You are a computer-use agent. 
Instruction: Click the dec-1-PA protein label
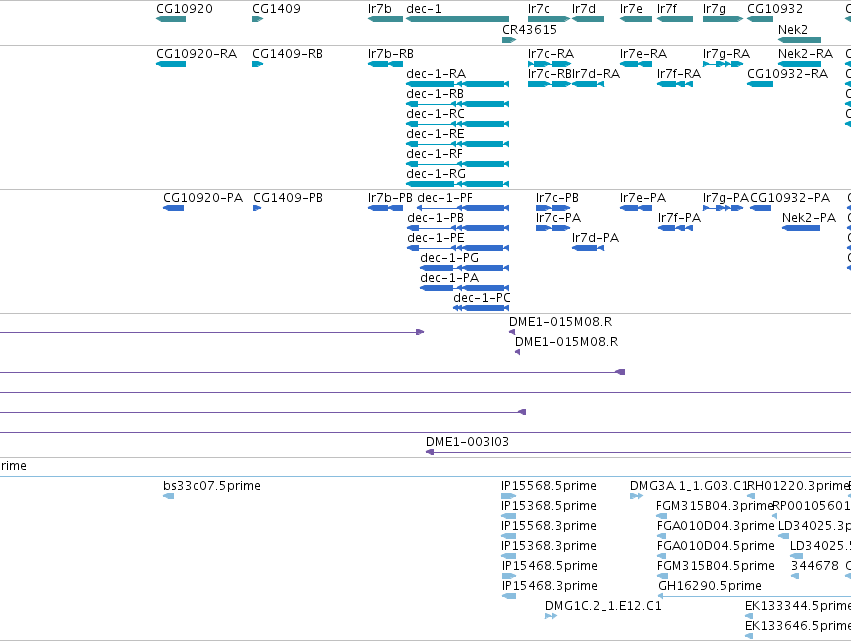coord(449,278)
